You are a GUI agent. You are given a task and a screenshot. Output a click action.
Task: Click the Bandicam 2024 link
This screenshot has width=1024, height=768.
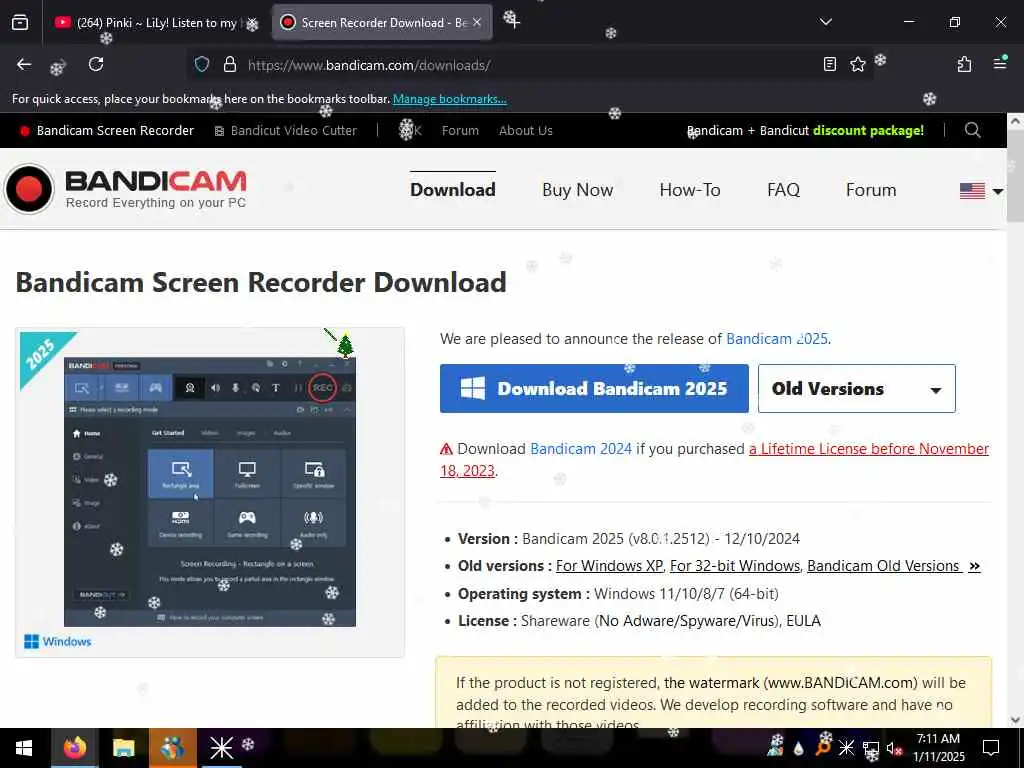point(581,449)
